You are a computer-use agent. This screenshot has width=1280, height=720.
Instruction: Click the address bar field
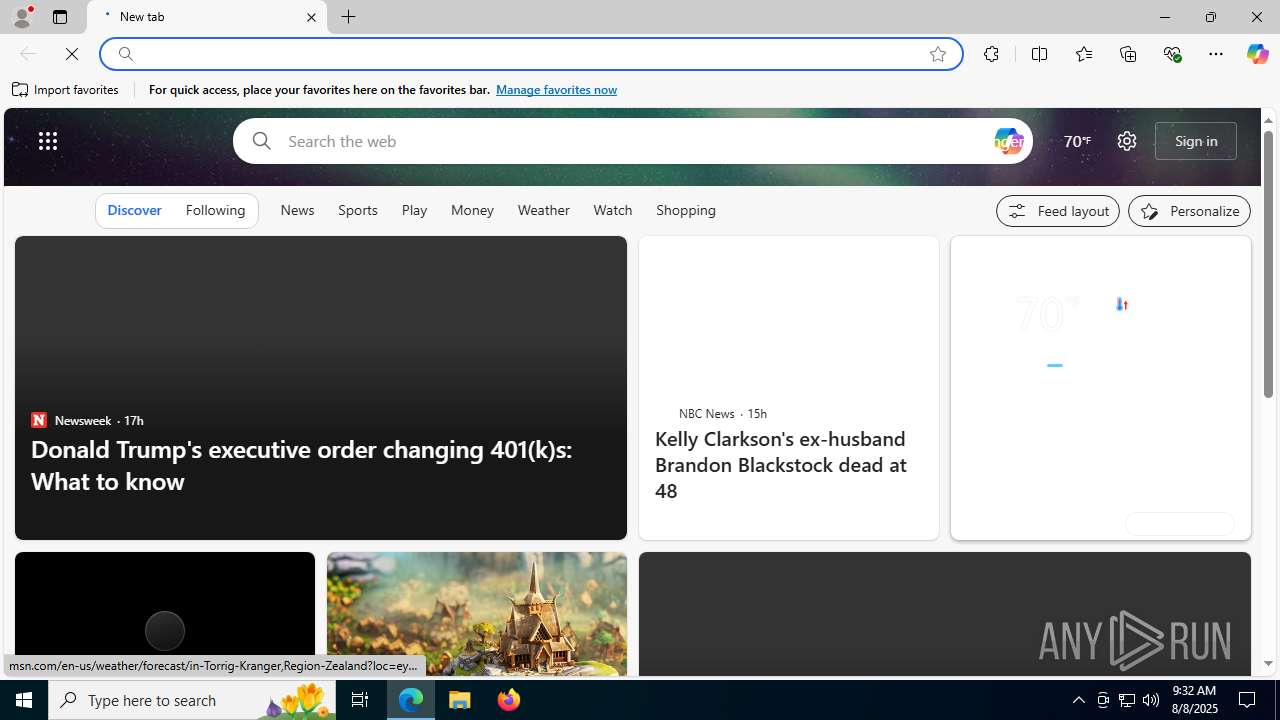point(530,54)
